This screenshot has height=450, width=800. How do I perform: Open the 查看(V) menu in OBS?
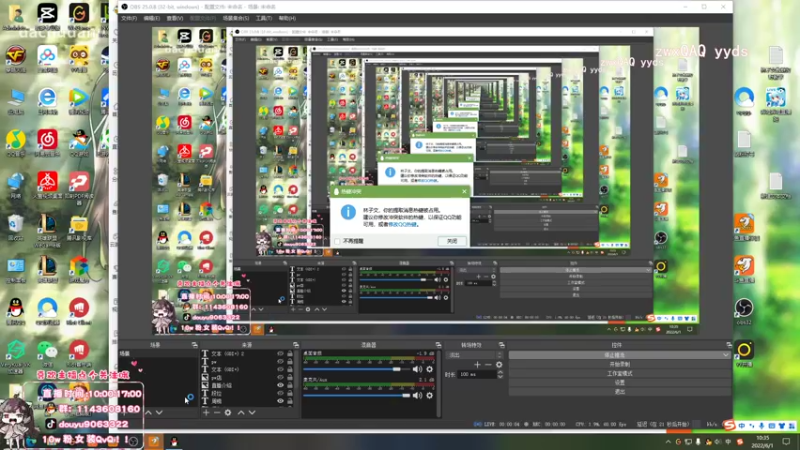pos(174,18)
